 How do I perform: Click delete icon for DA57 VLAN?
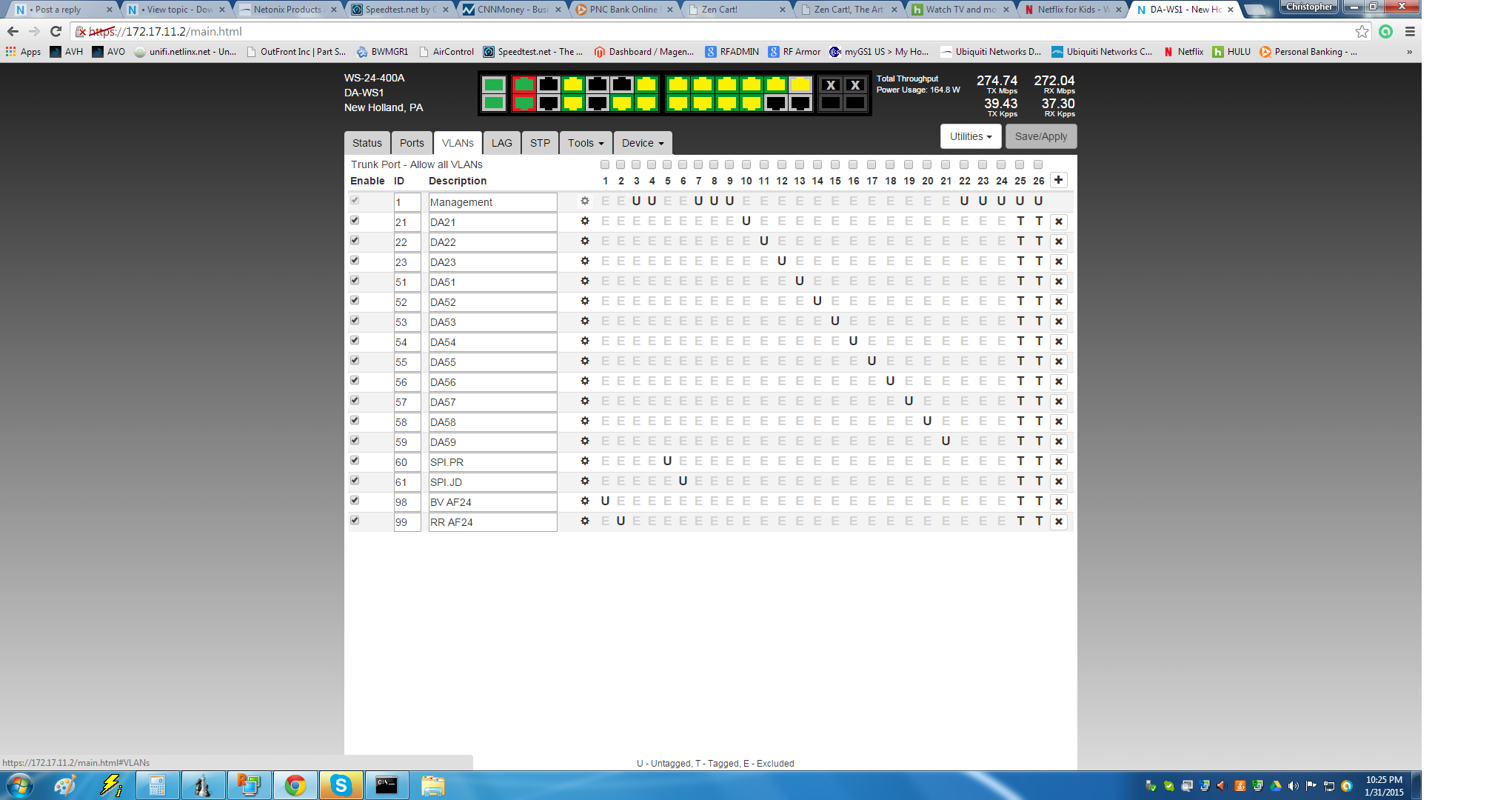1058,401
